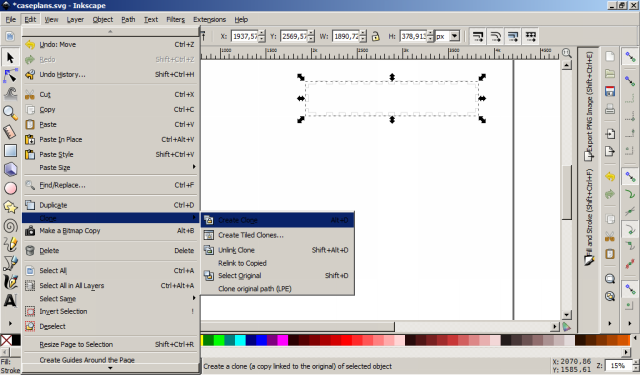Click the green Redo arrow in commands bar
This screenshot has width=640, height=375.
pos(610,194)
